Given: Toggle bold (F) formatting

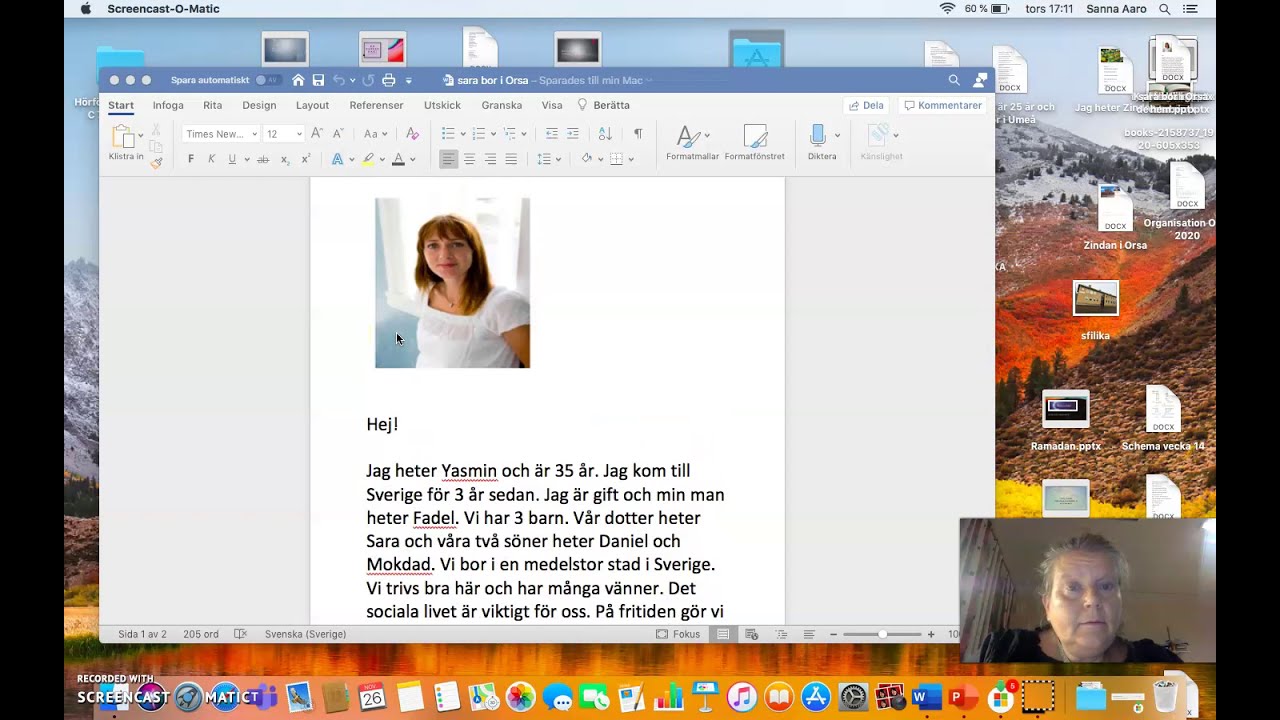Looking at the screenshot, I should point(191,159).
